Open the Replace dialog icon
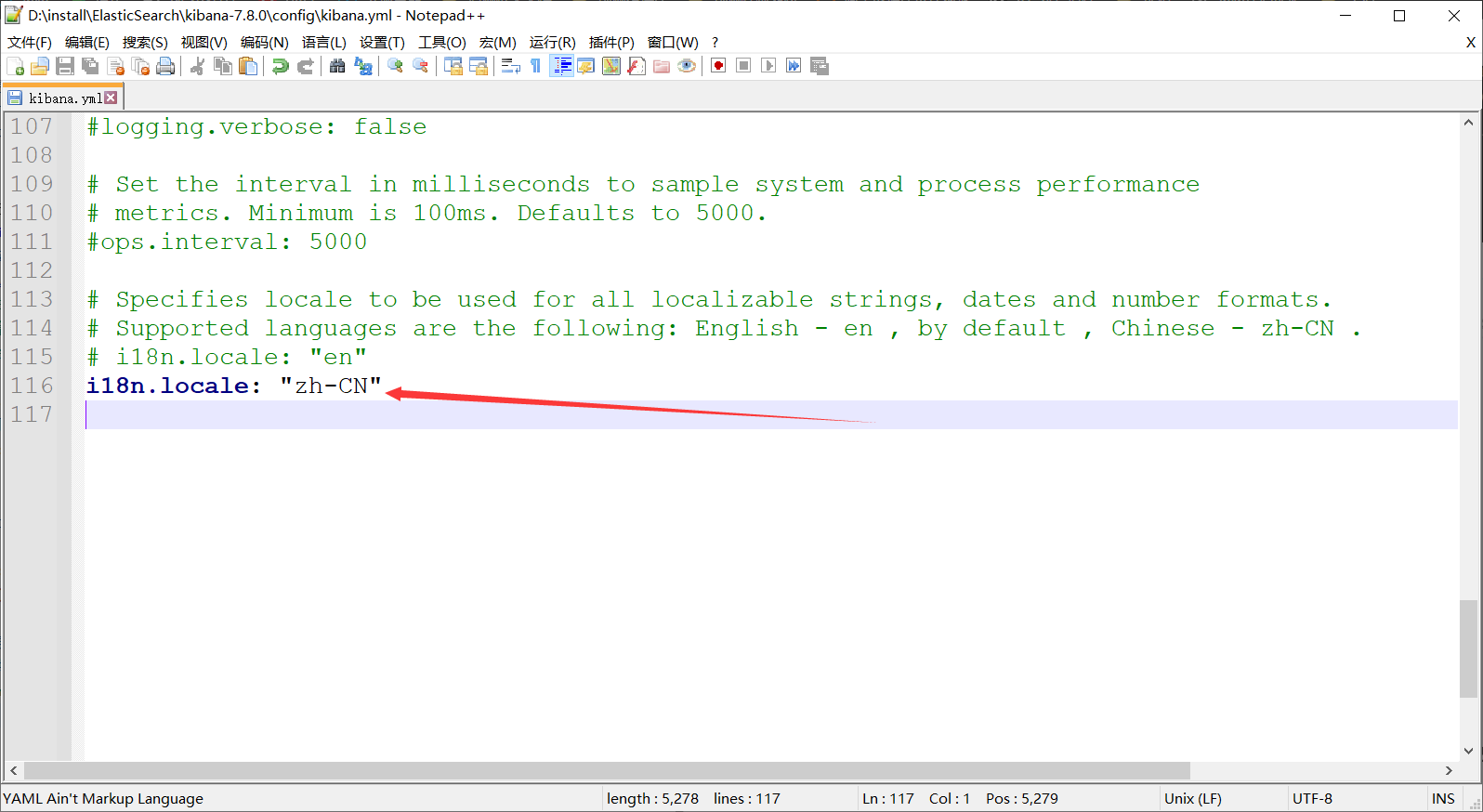 point(362,66)
